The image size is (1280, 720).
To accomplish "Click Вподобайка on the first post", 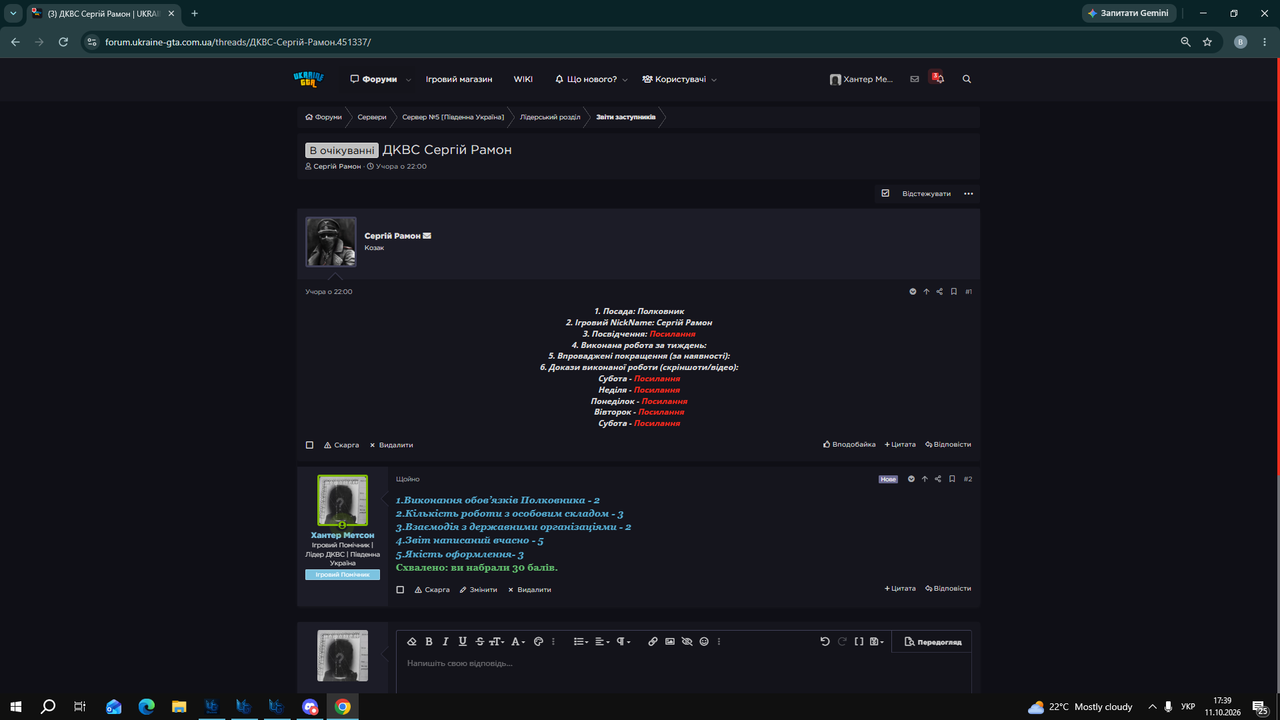I will pos(849,445).
